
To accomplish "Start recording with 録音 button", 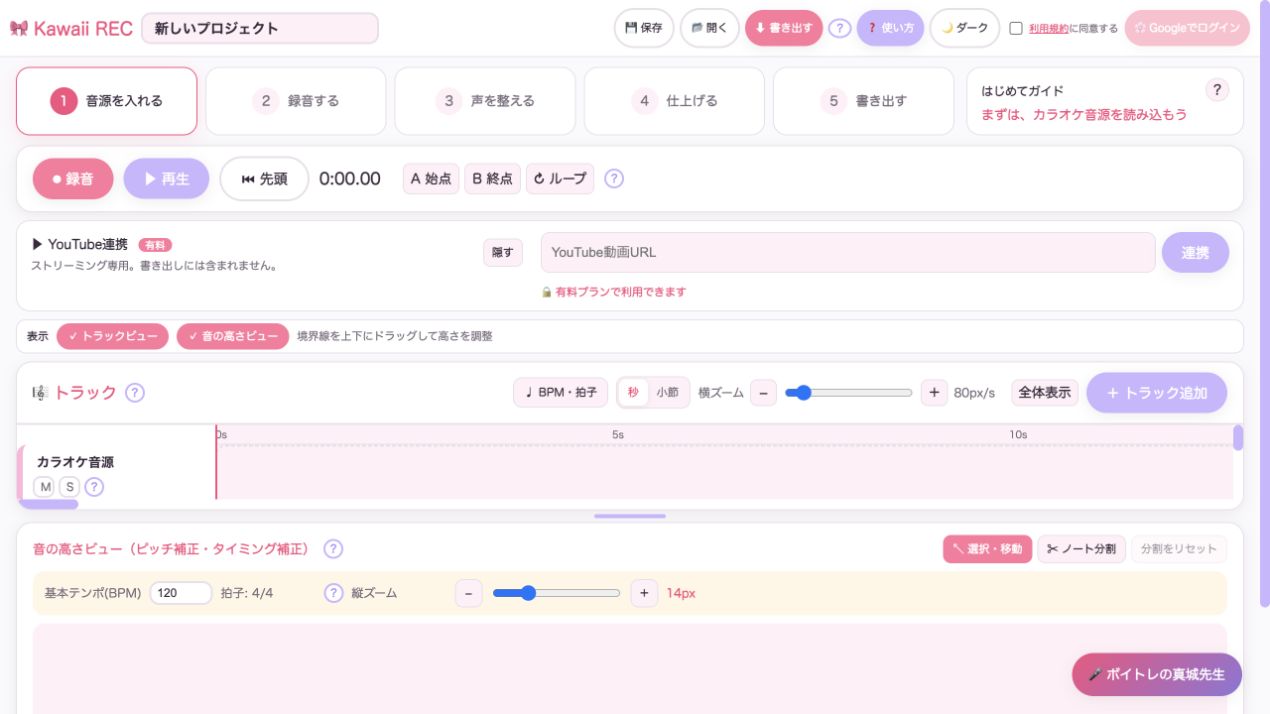I will [x=73, y=179].
